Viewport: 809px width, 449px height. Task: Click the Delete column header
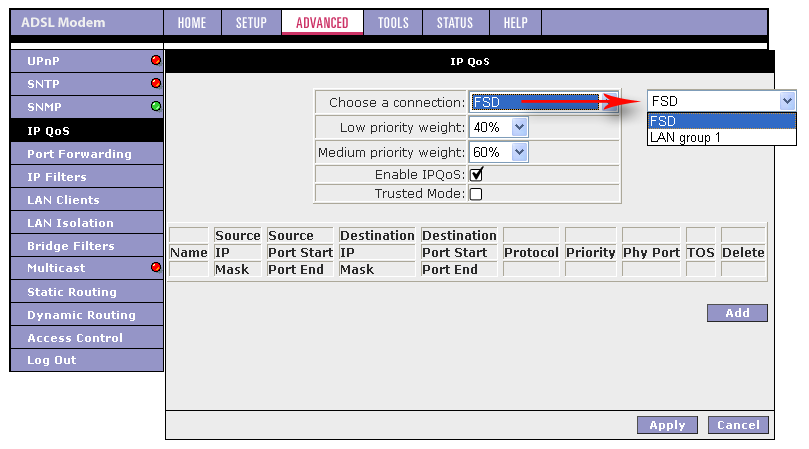(x=743, y=252)
